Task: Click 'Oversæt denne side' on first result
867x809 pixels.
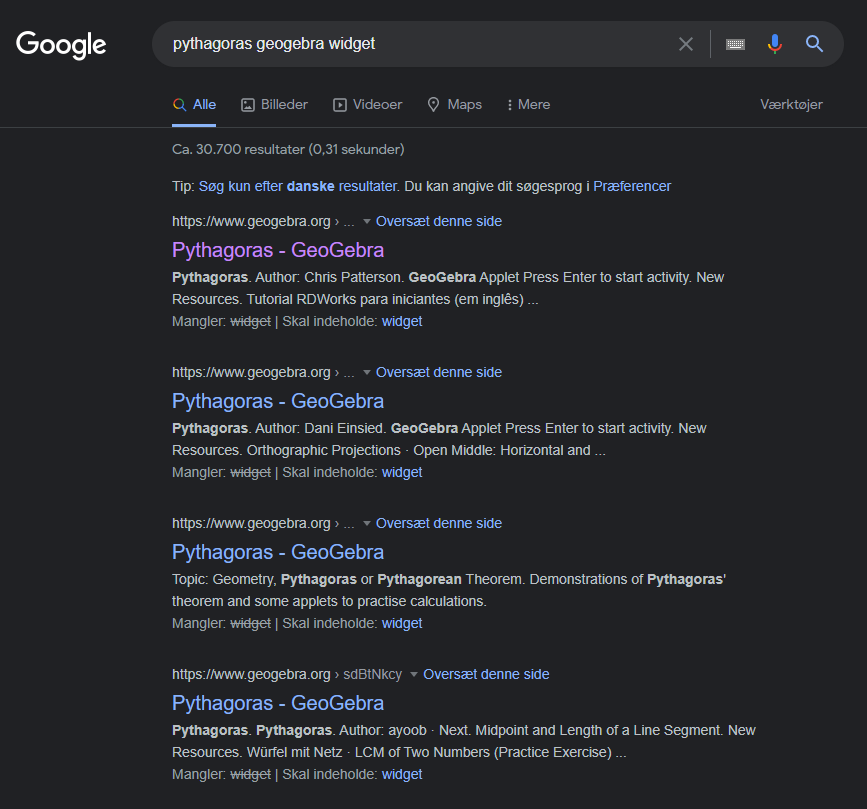Action: pos(439,221)
